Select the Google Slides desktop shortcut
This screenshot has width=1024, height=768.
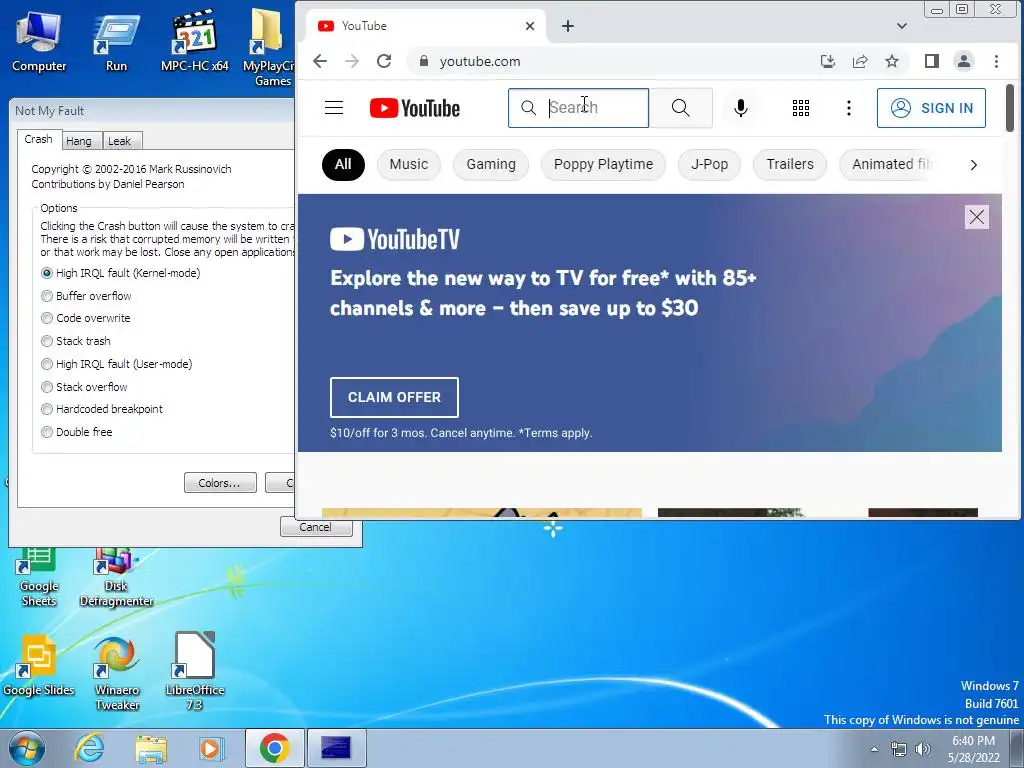coord(39,665)
